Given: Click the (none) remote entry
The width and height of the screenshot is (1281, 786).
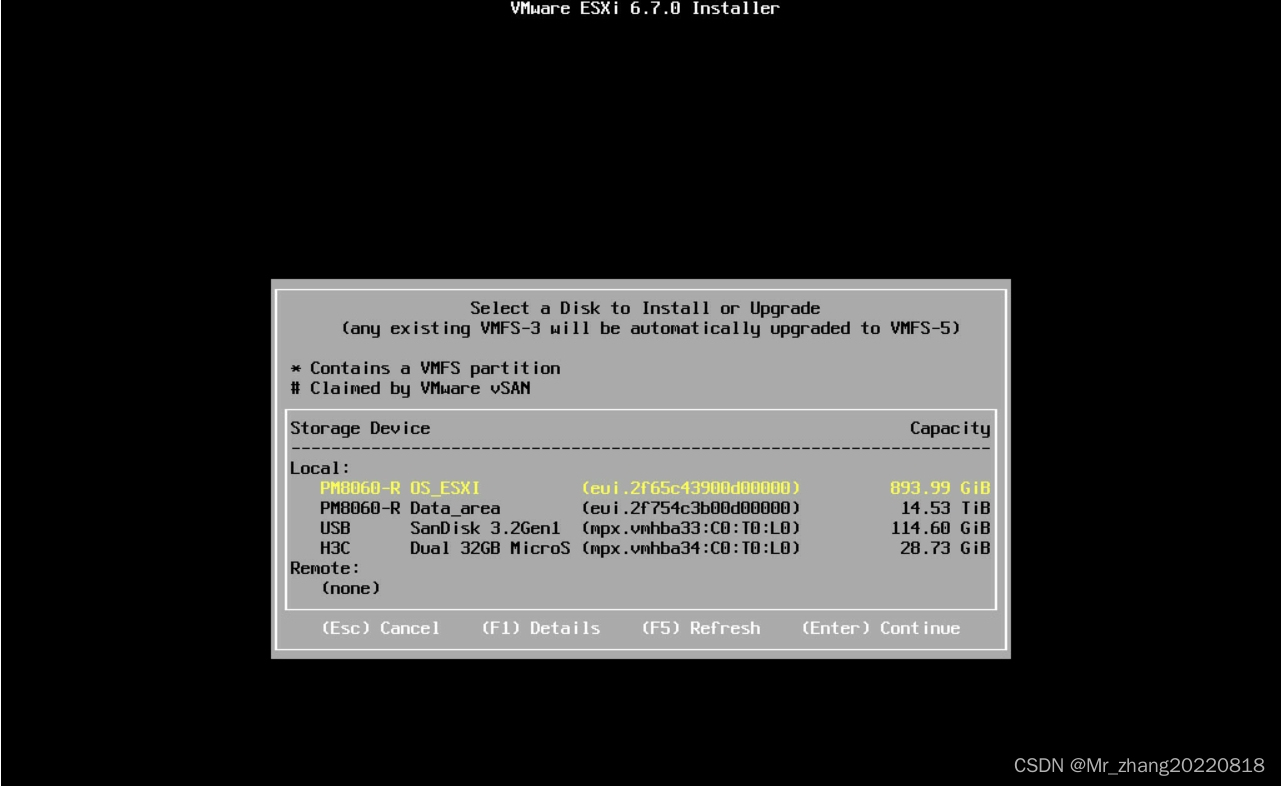Looking at the screenshot, I should tap(350, 588).
